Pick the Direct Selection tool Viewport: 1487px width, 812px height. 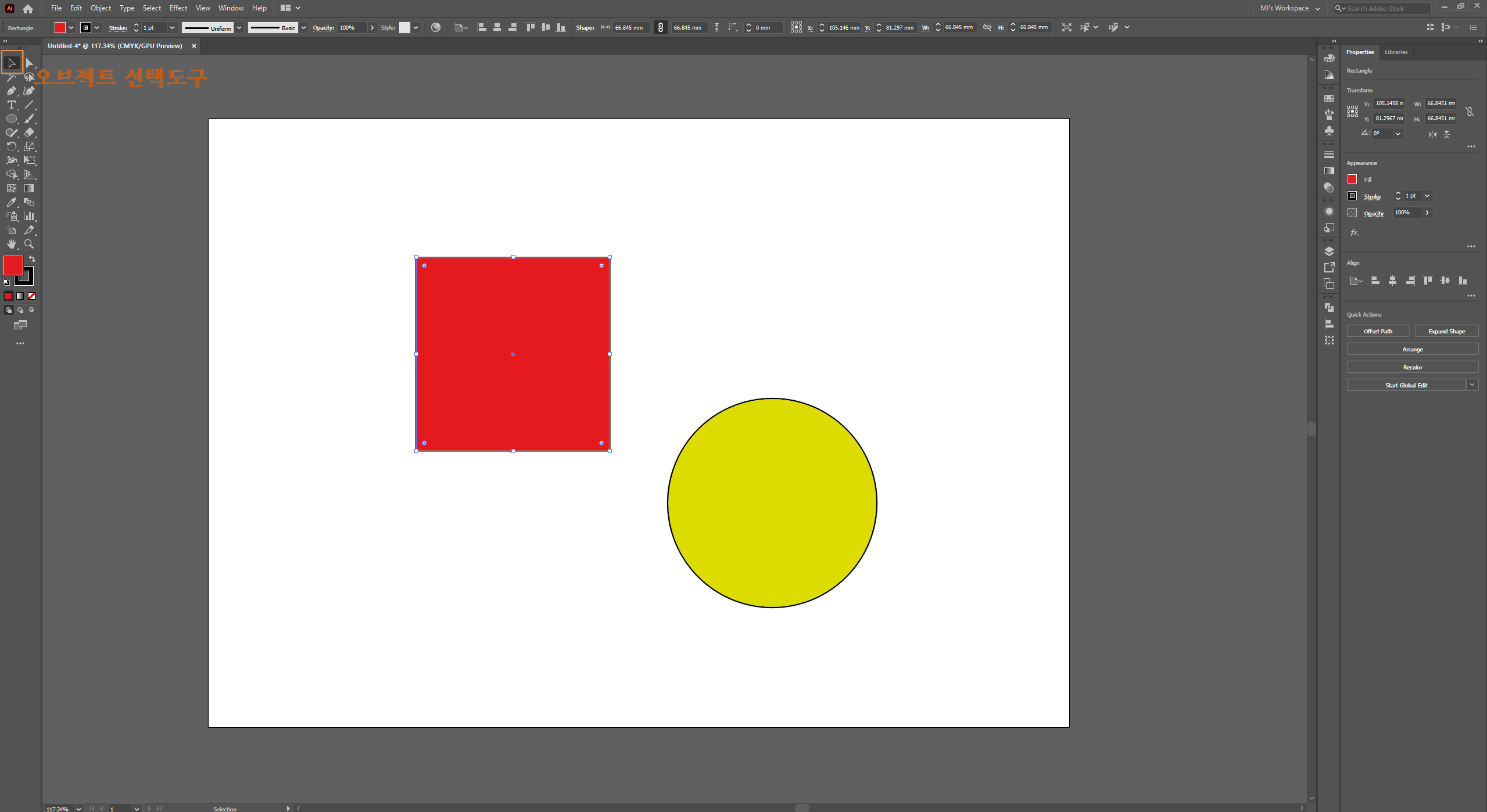[x=29, y=63]
